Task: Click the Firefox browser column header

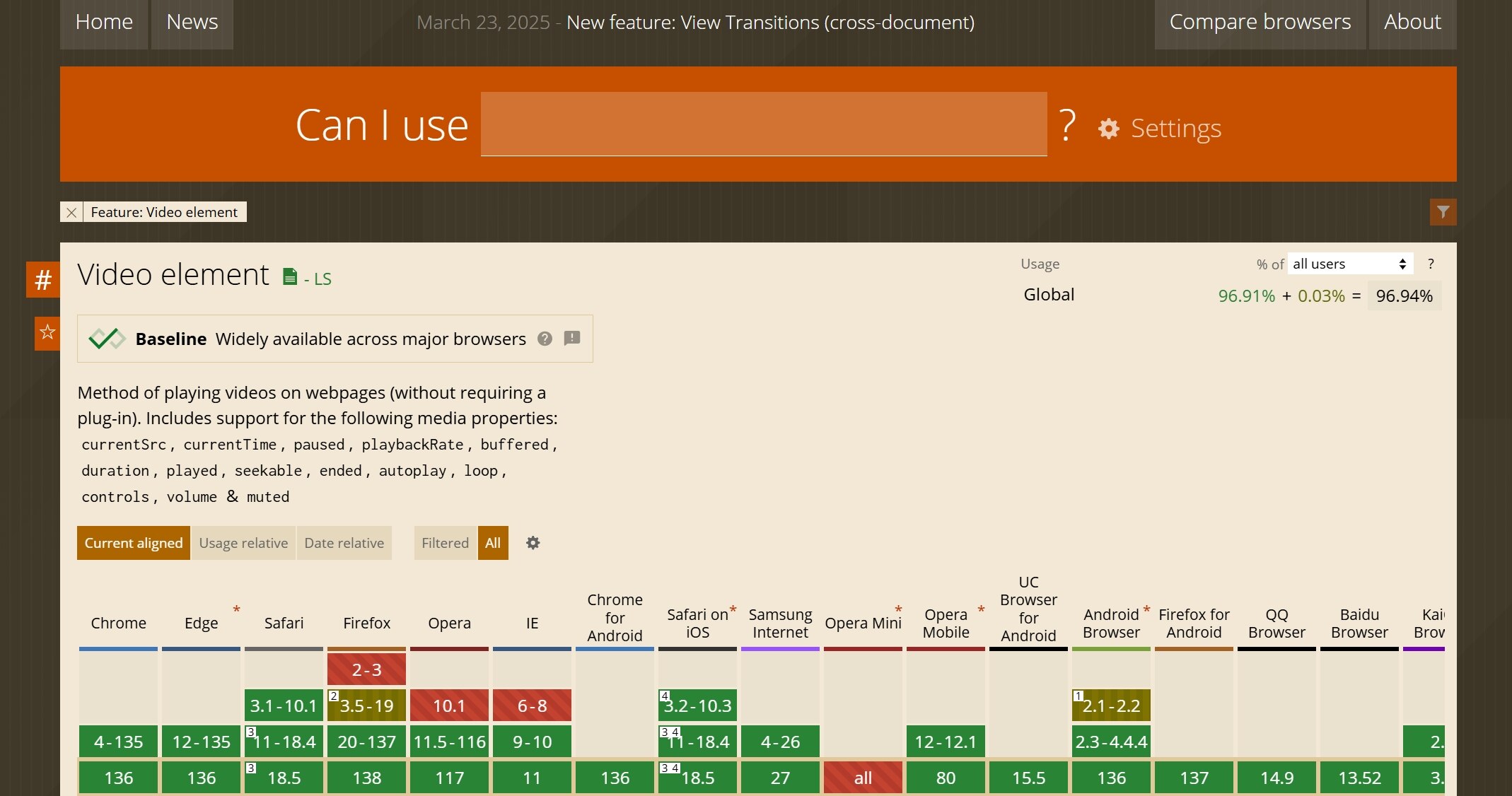Action: pyautogui.click(x=367, y=624)
